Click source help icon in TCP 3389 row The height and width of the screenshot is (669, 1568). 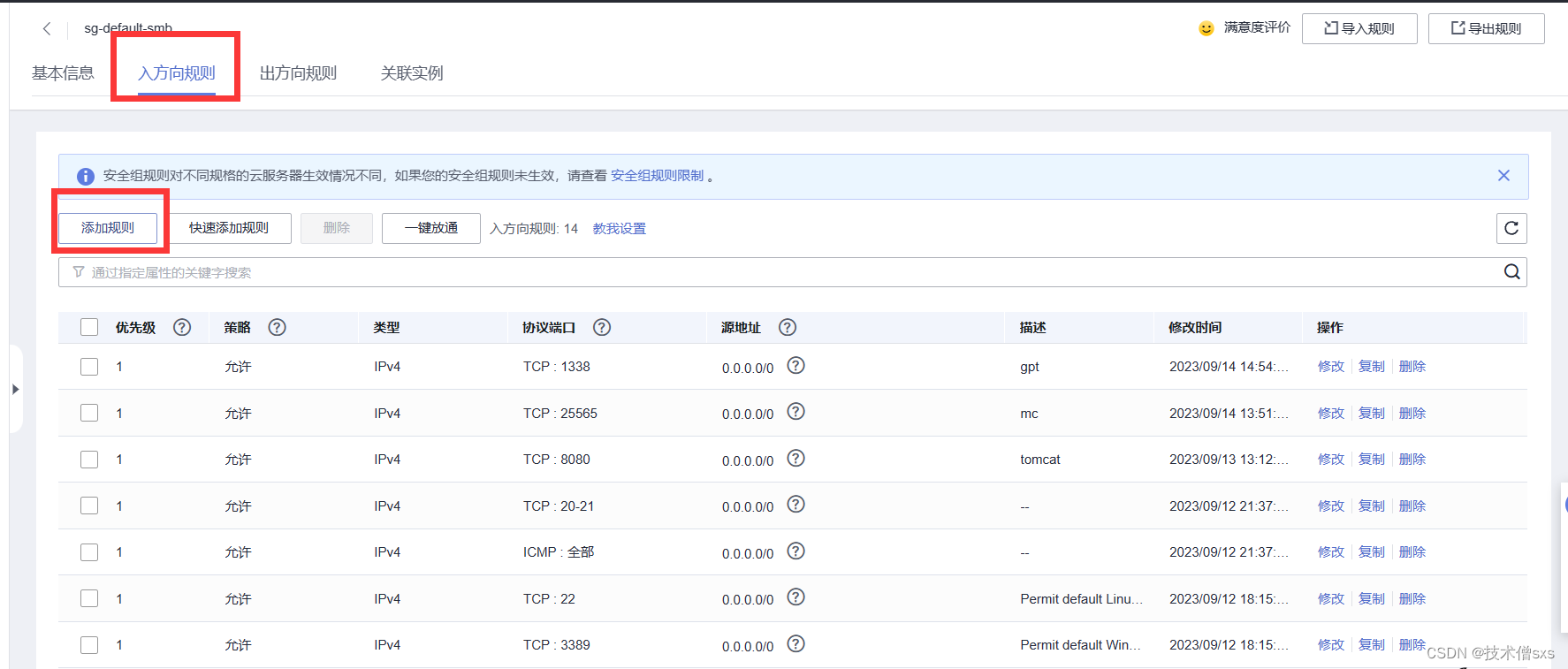pos(795,644)
